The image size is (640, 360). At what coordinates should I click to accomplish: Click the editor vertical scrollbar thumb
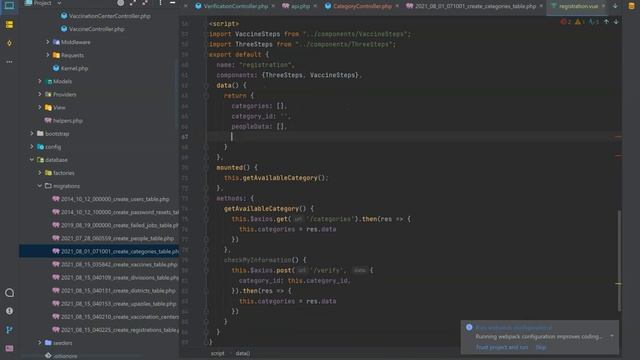619,261
